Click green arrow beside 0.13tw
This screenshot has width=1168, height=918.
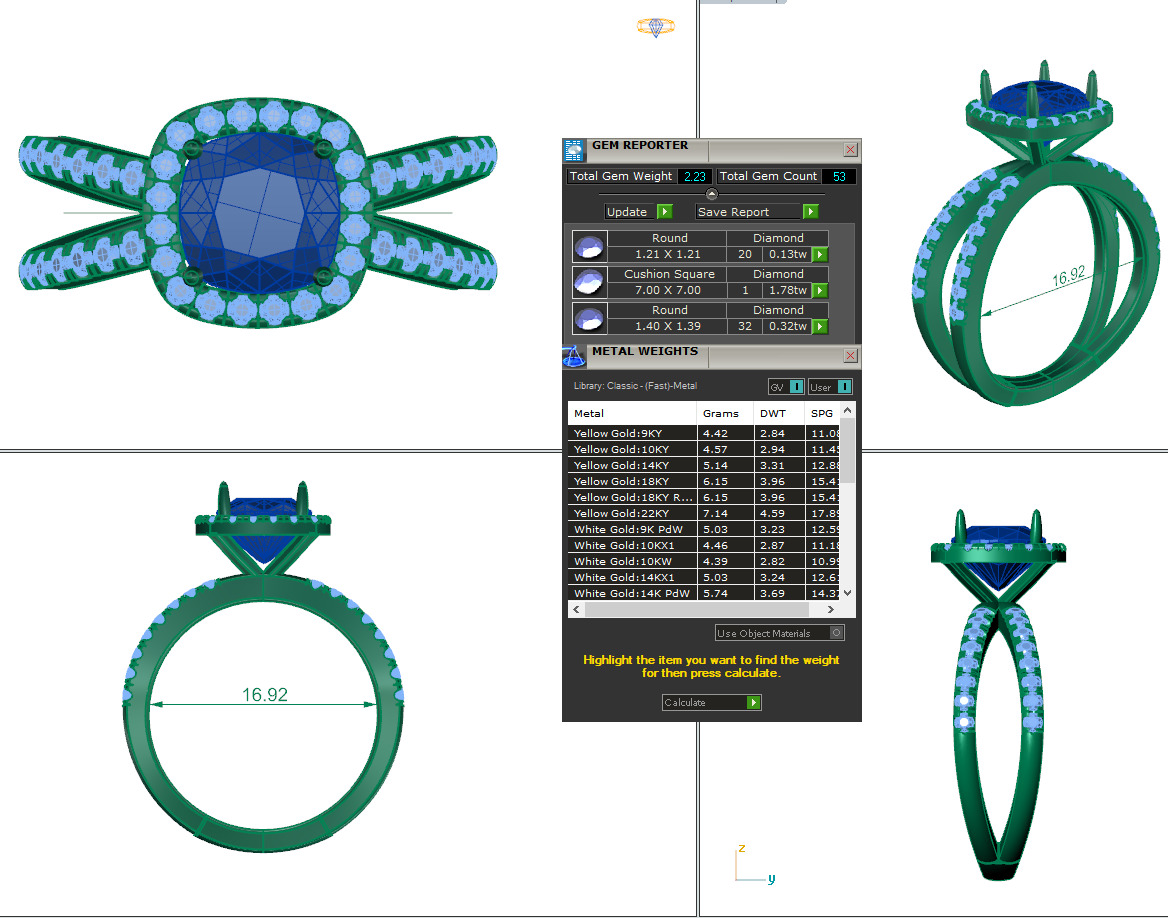[820, 254]
